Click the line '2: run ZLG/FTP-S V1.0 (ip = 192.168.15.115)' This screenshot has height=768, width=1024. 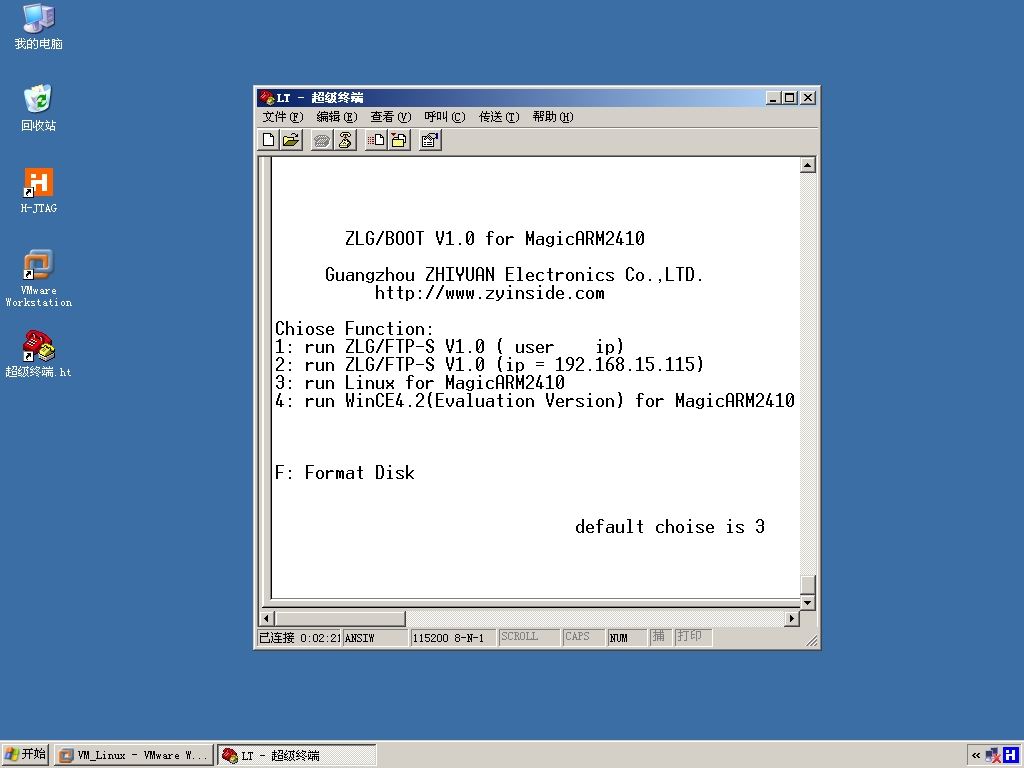click(x=490, y=364)
